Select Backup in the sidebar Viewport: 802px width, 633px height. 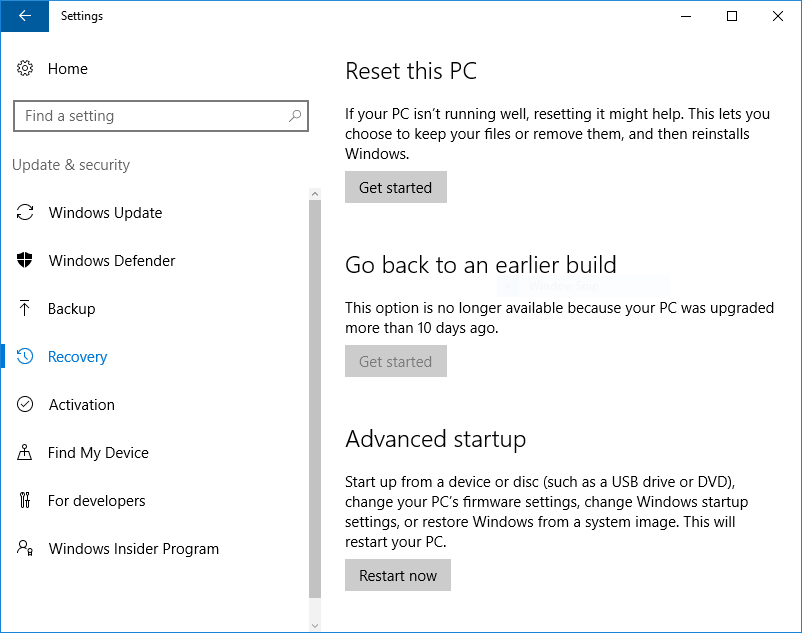[x=72, y=309]
